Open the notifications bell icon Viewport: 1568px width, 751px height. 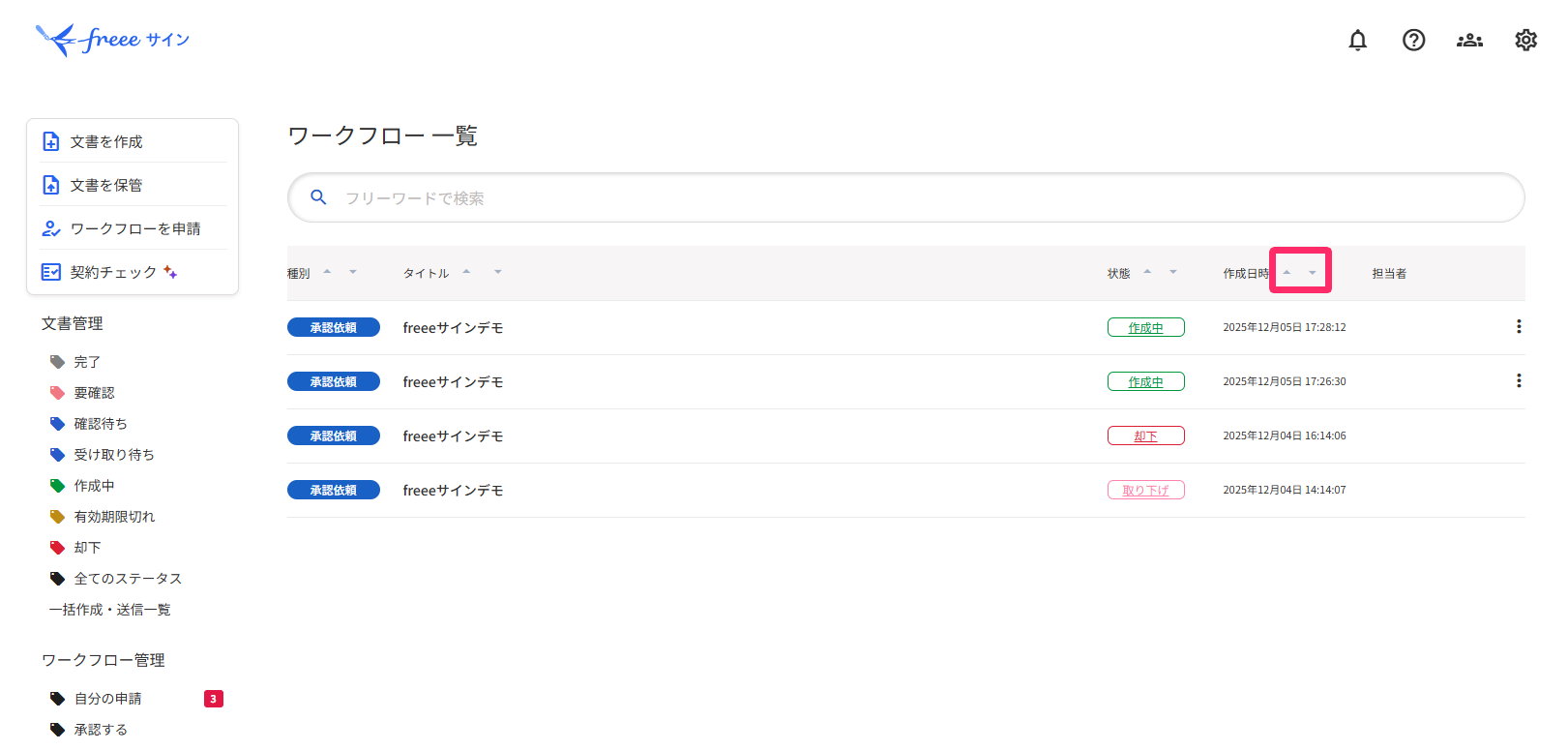1357,40
